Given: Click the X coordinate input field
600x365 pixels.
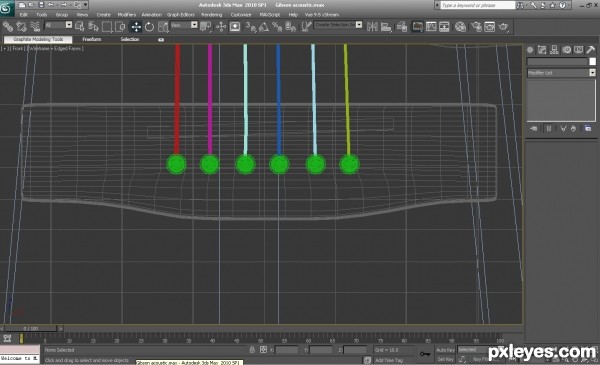Looking at the screenshot, I should (x=287, y=350).
